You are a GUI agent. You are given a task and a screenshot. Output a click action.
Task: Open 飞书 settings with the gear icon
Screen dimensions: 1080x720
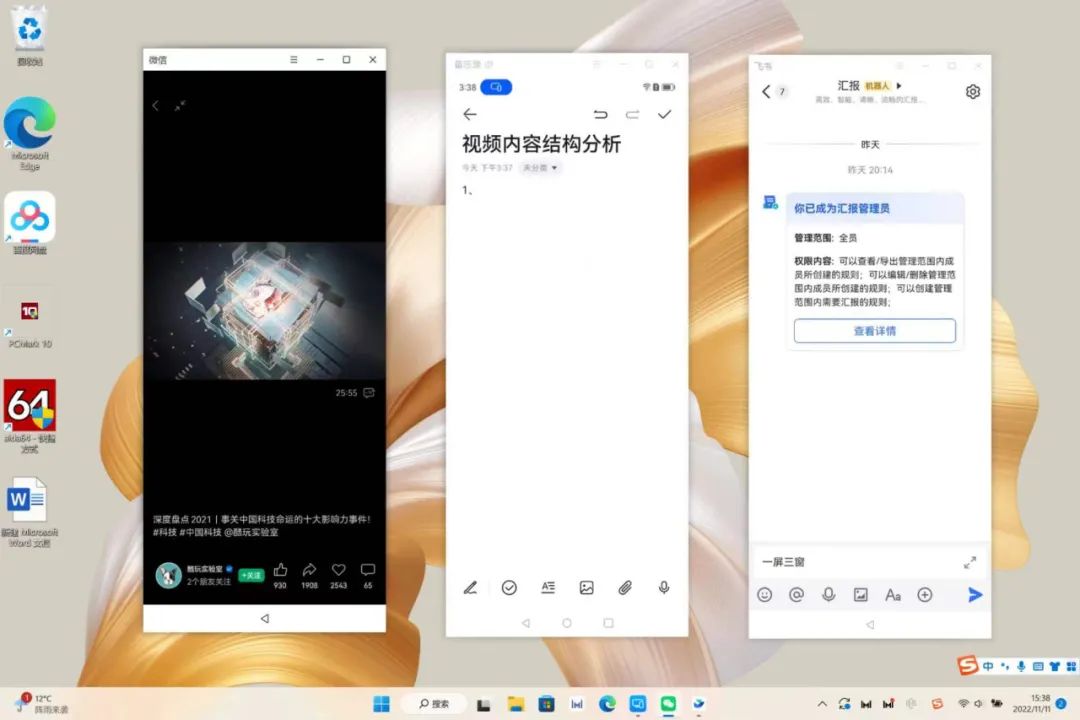point(973,91)
